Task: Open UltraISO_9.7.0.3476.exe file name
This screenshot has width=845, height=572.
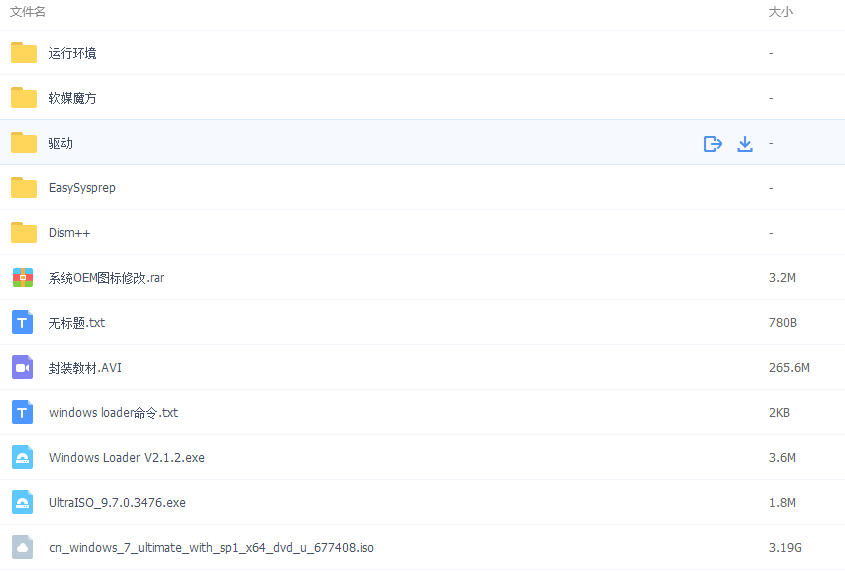Action: pos(117,503)
